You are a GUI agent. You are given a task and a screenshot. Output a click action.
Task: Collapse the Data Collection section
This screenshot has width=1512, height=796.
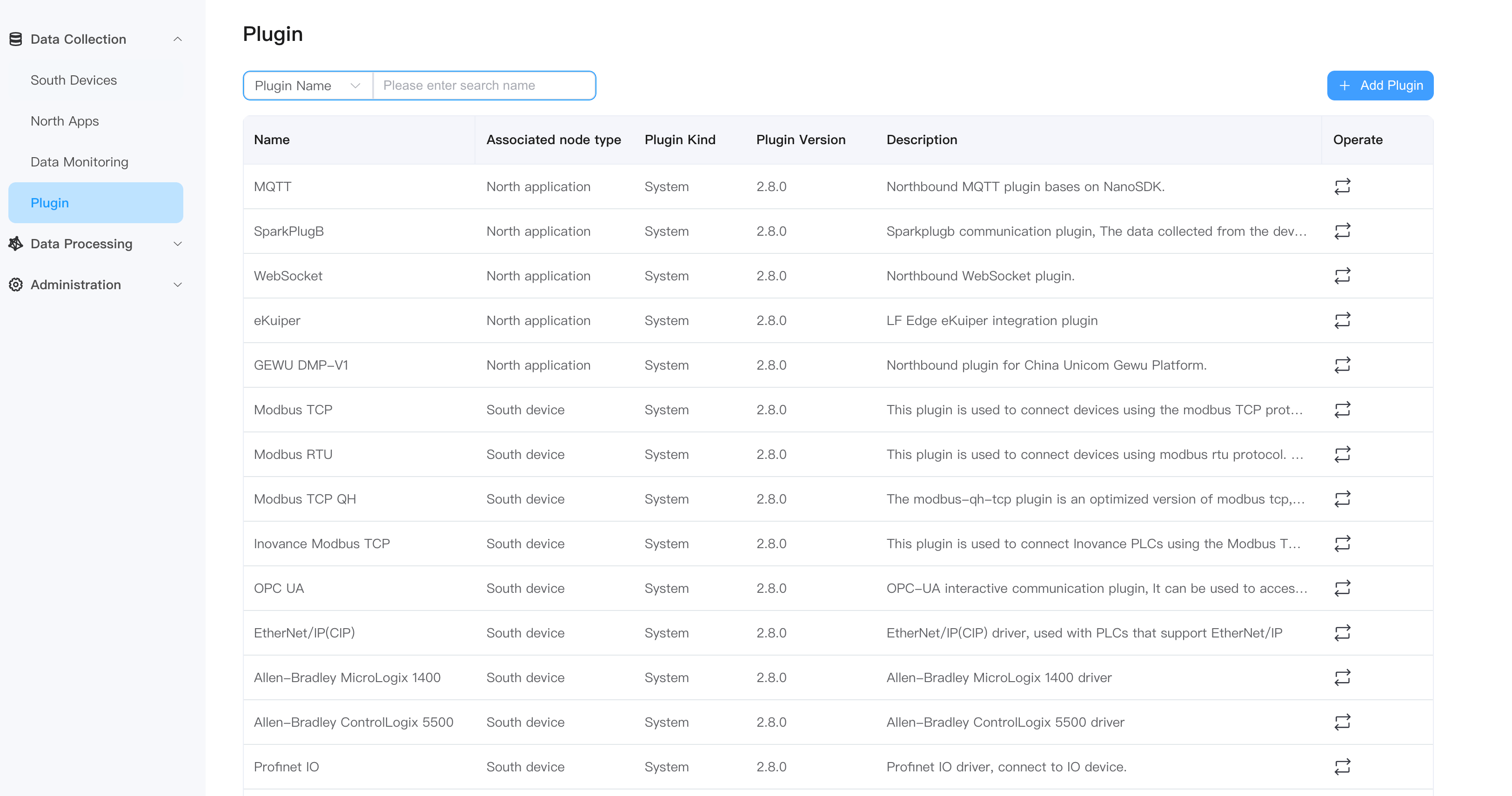click(178, 39)
